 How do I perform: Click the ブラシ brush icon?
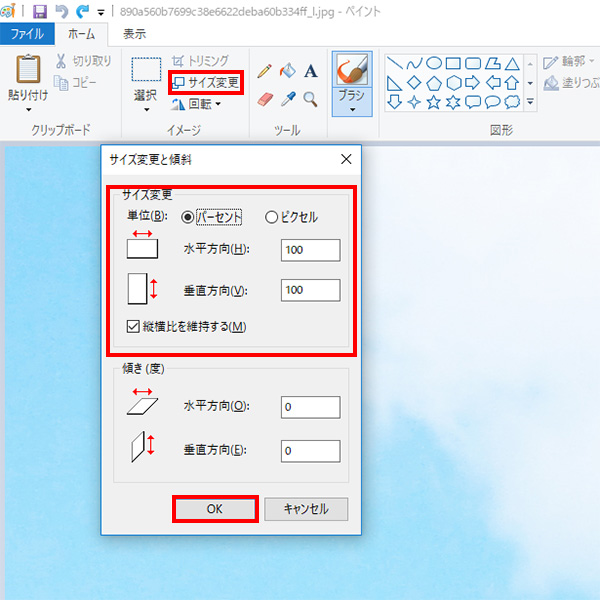coord(352,69)
